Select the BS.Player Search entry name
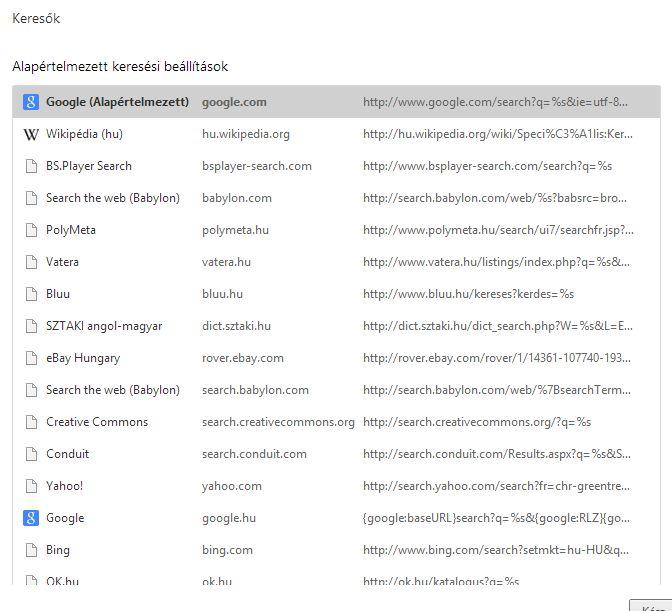 [89, 166]
